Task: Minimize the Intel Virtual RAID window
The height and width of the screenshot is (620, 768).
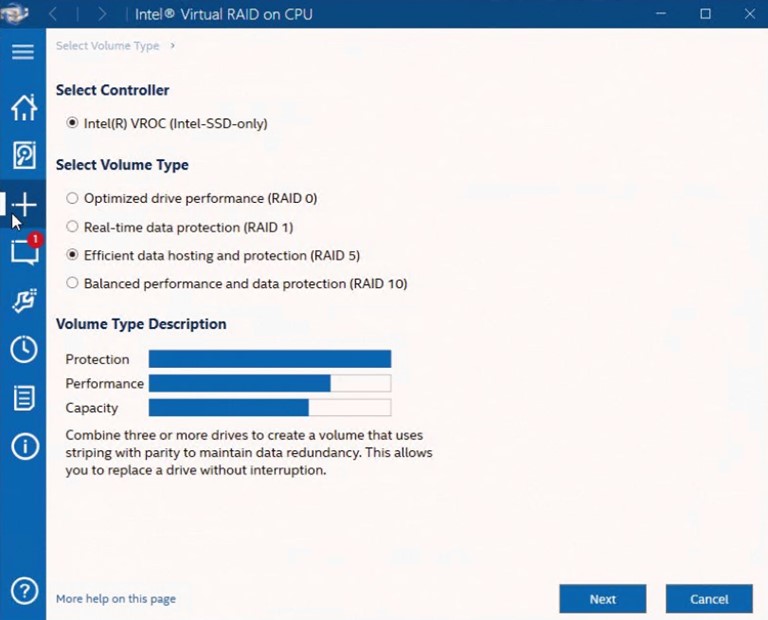Action: point(661,14)
